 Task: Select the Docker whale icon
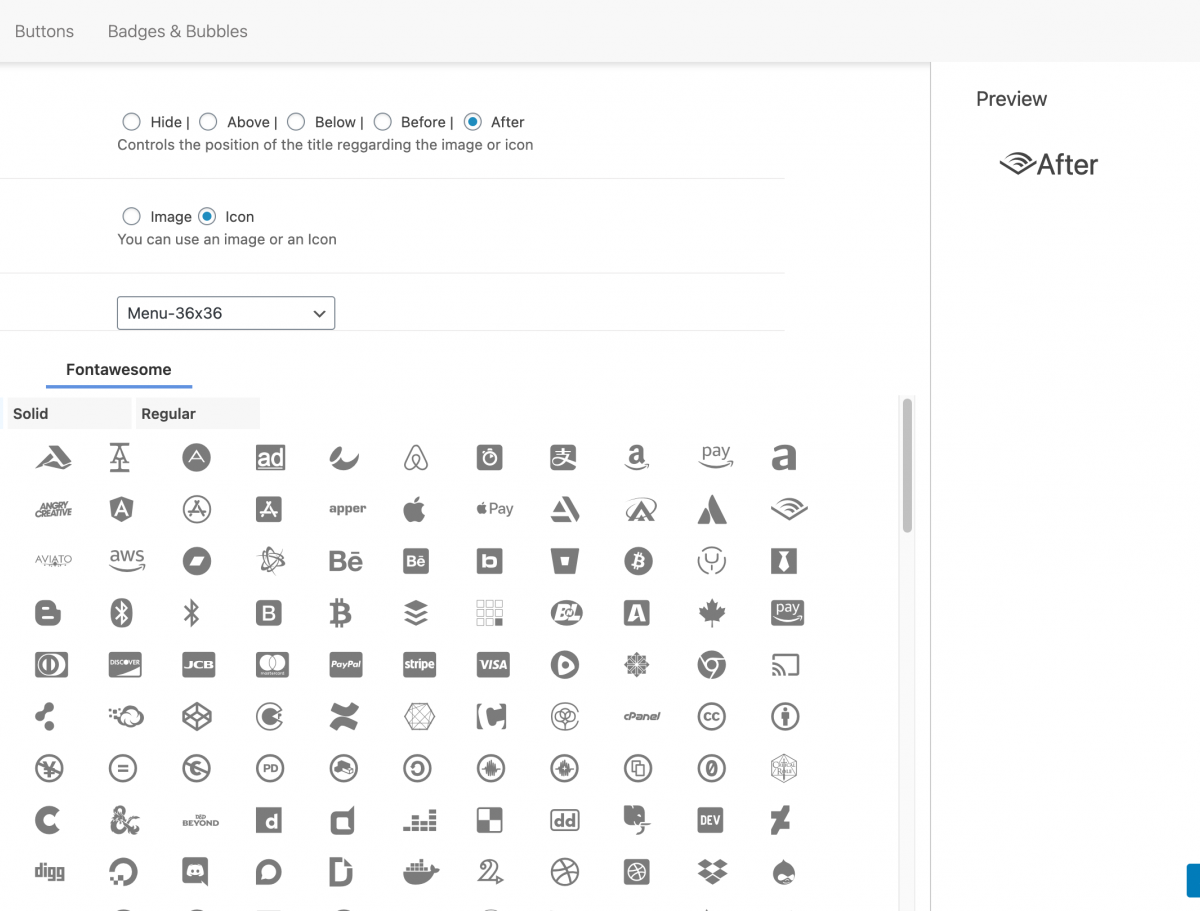[x=420, y=872]
